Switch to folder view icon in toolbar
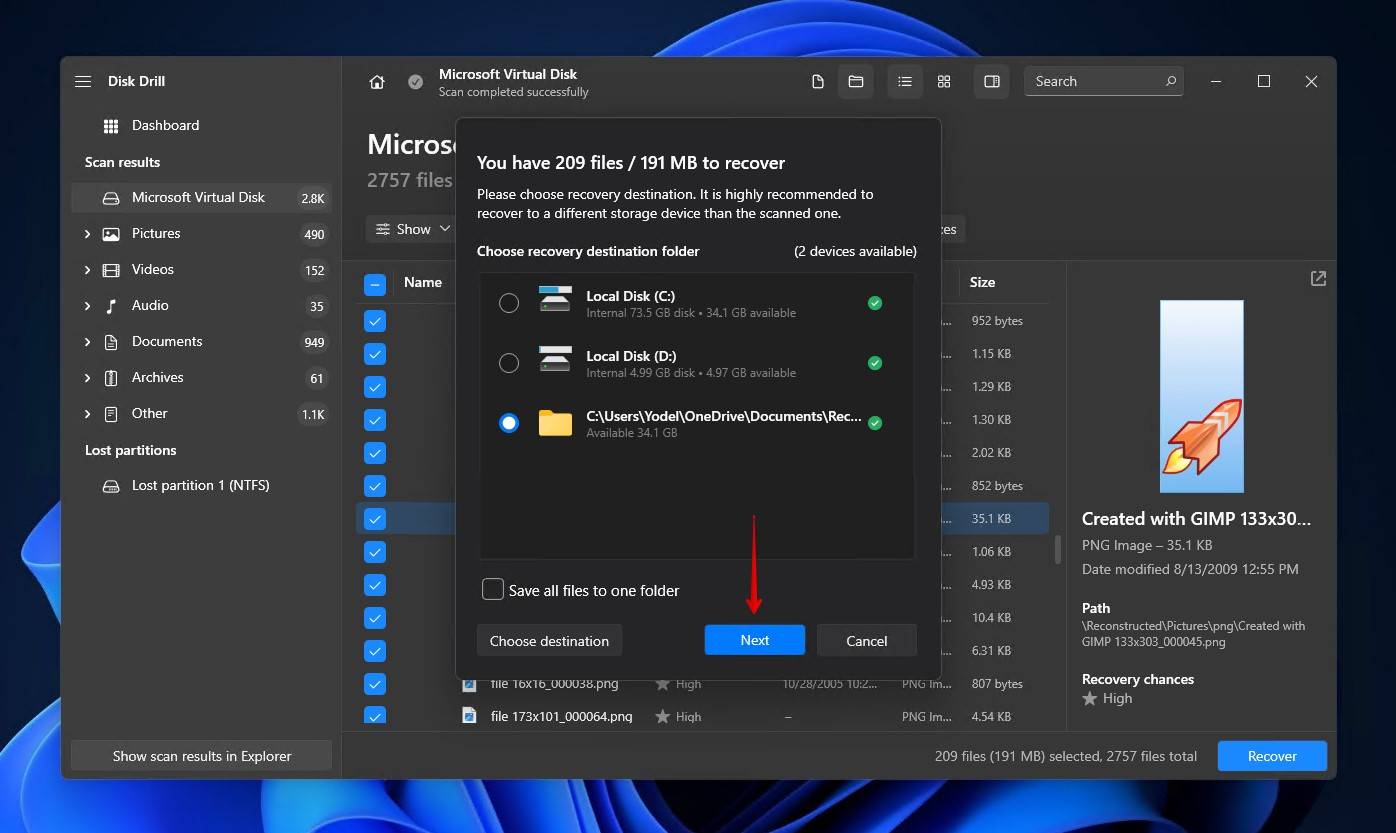 [x=856, y=81]
